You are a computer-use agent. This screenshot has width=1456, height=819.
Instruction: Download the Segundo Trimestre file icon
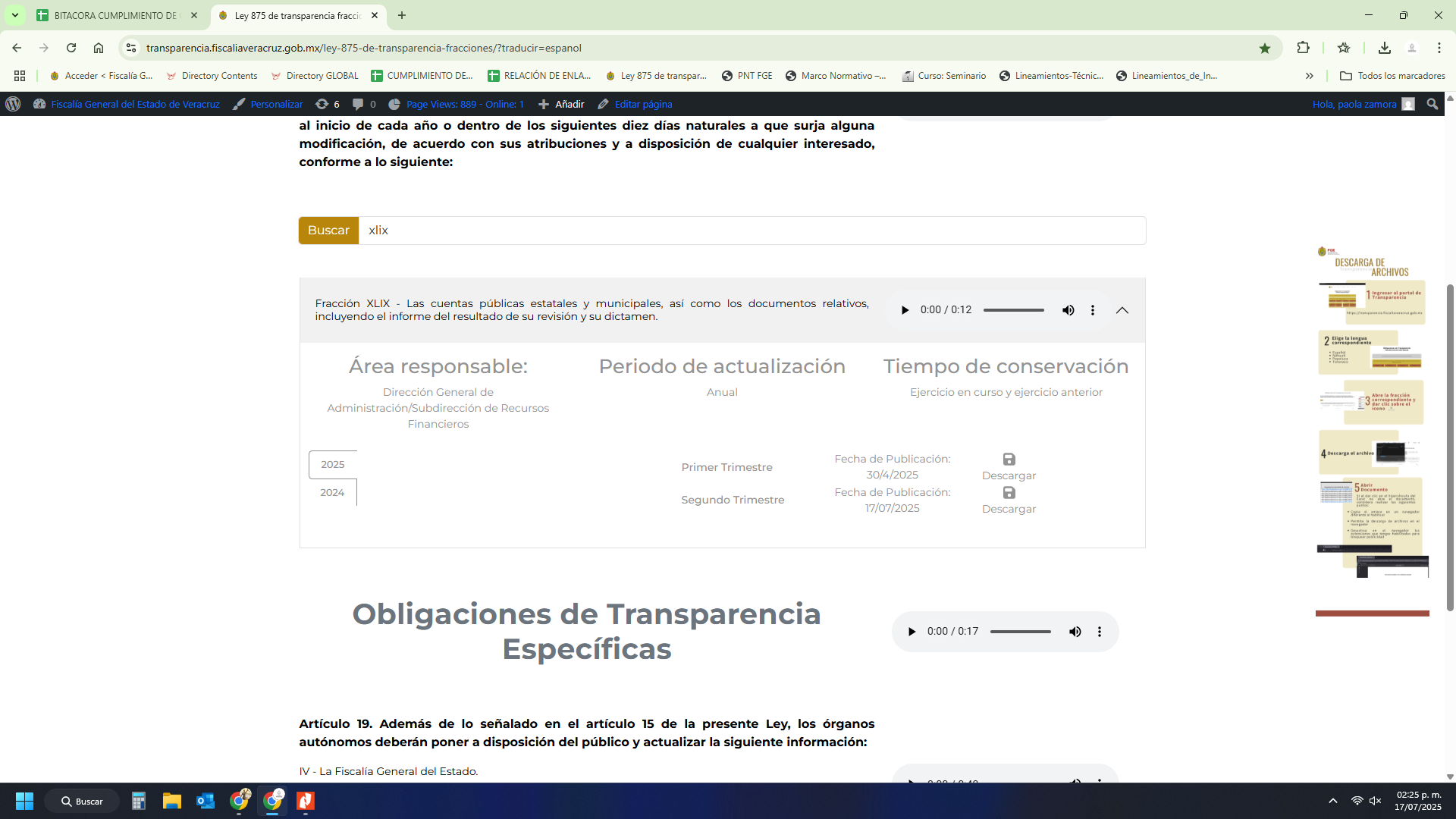point(1009,493)
